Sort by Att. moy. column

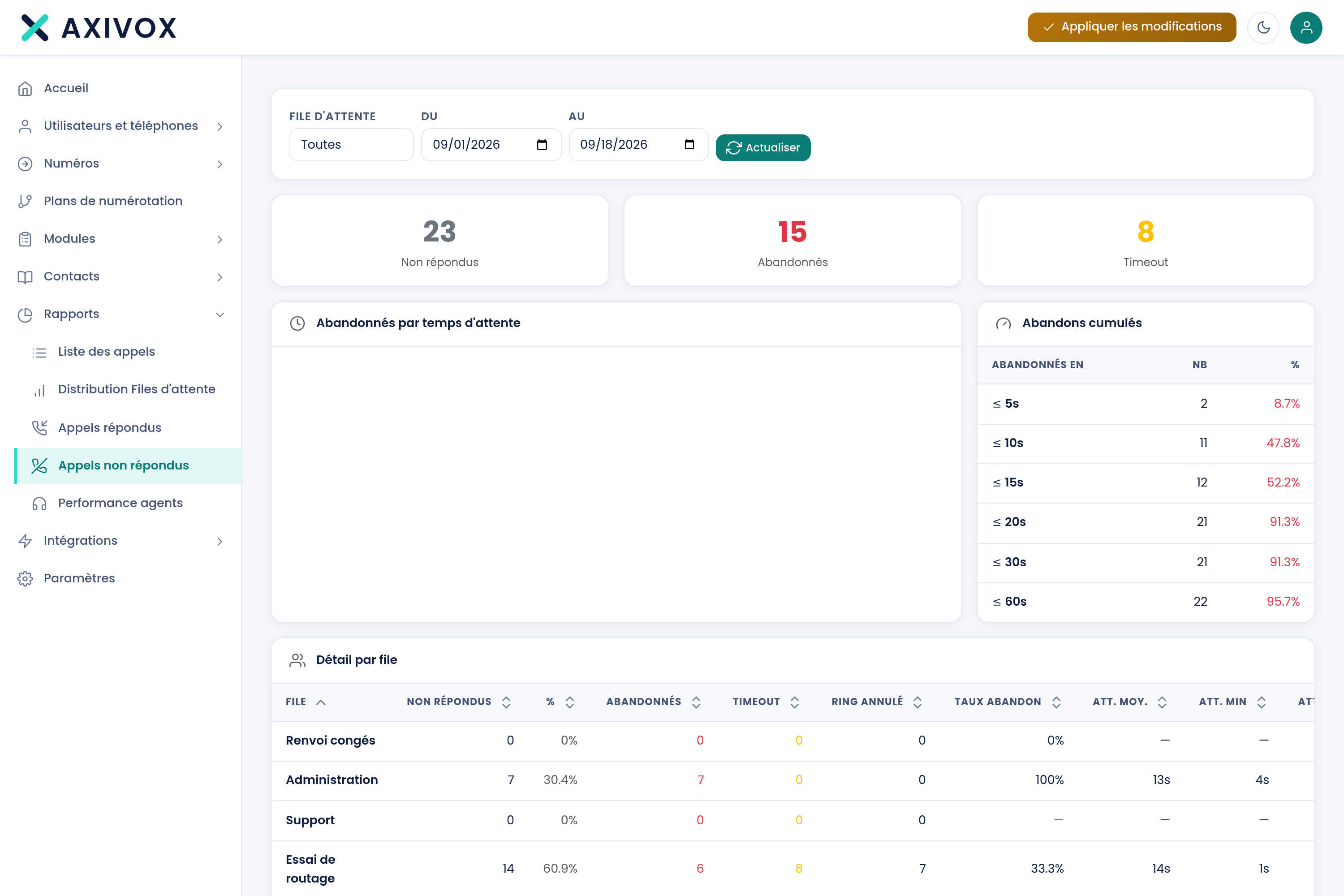pyautogui.click(x=1130, y=702)
